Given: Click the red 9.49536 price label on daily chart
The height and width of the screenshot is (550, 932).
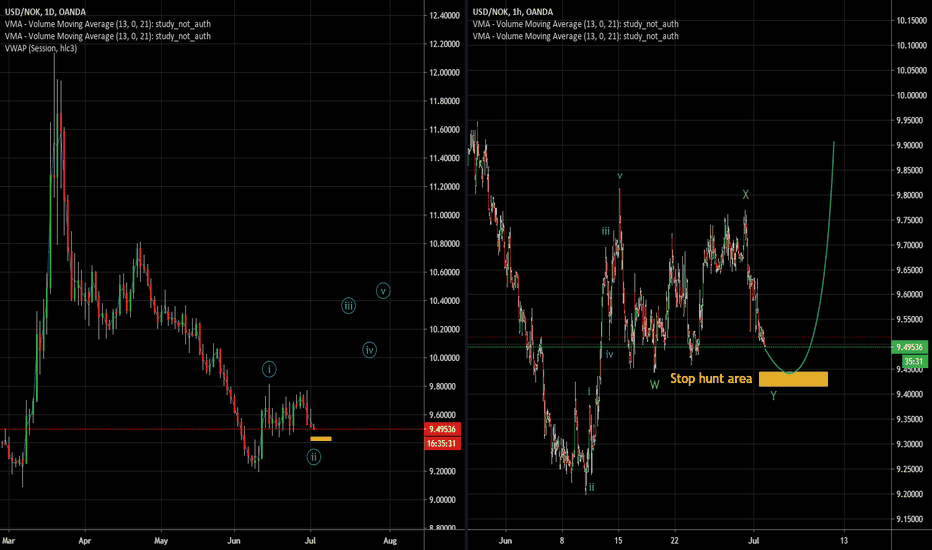Looking at the screenshot, I should (x=442, y=429).
